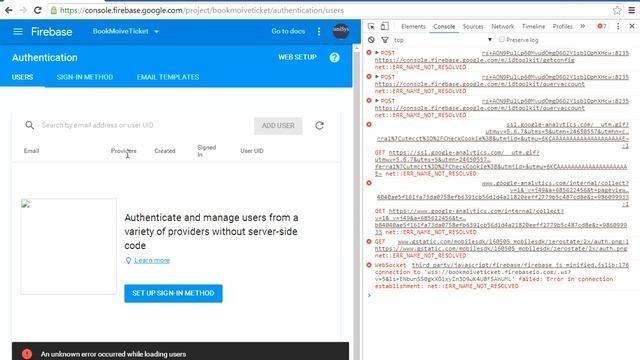Viewport: 640px width, 360px height.
Task: Expand the second POST queryaccount error entry
Action: 377,77
